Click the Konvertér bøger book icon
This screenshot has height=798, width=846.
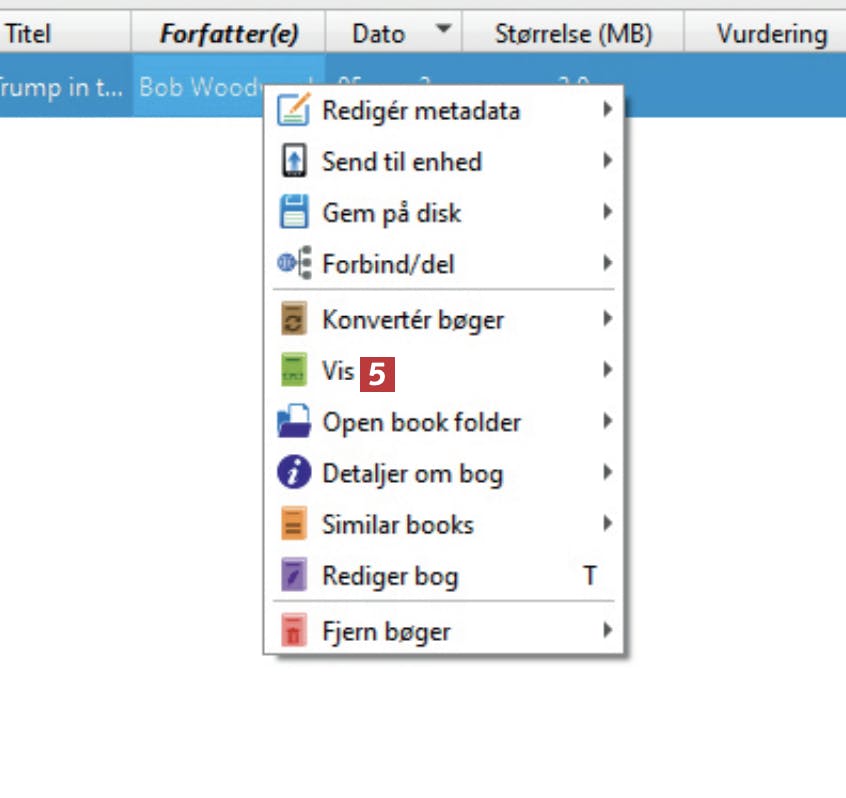[x=294, y=320]
